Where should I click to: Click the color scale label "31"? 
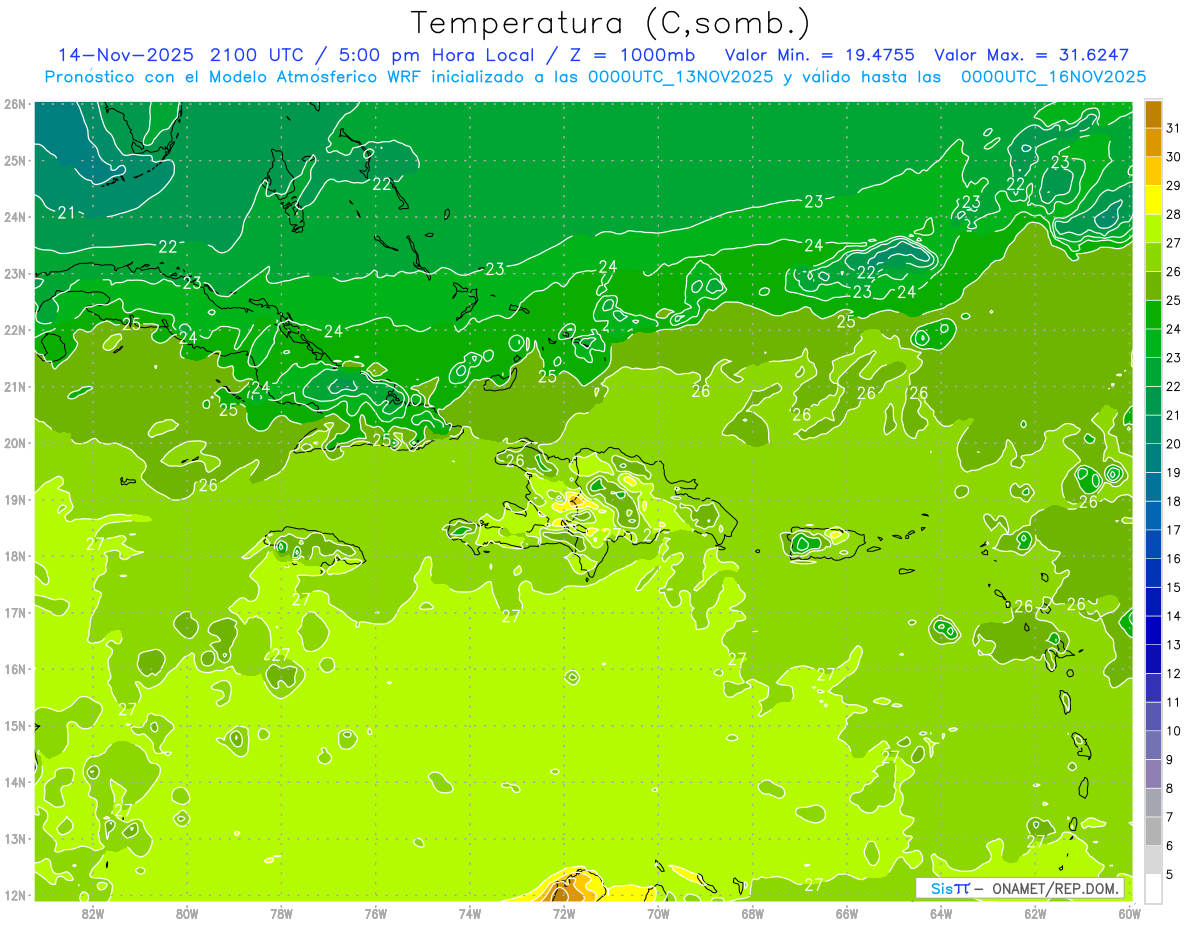pos(1174,129)
